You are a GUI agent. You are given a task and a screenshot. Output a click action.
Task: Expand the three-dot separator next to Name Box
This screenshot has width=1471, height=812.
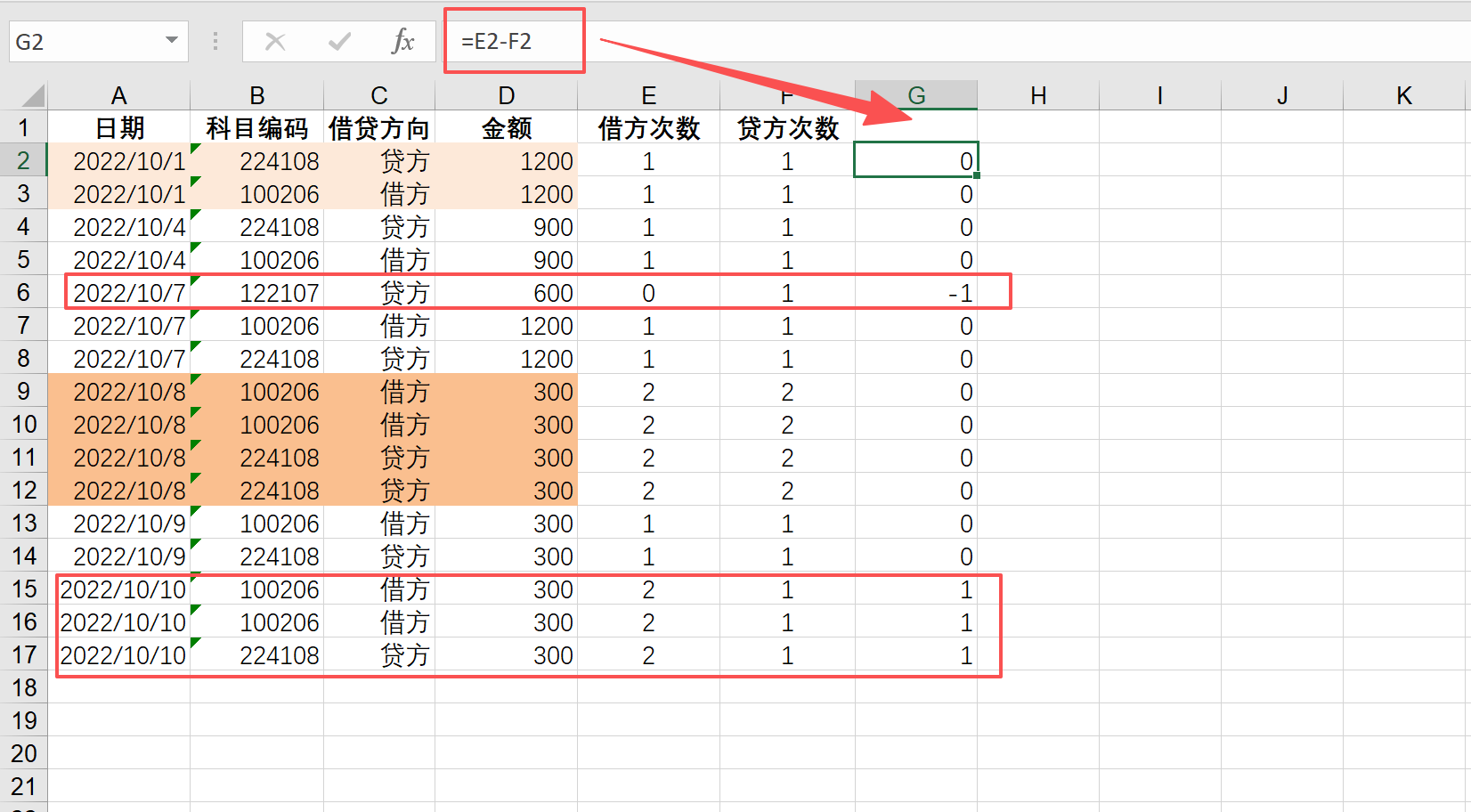215,40
